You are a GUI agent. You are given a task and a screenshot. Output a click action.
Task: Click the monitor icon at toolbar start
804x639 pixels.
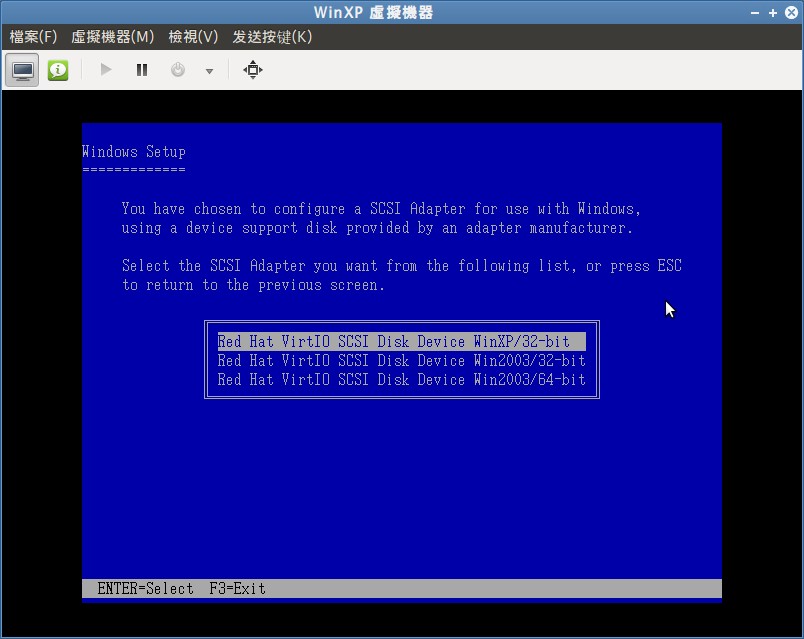tap(21, 70)
